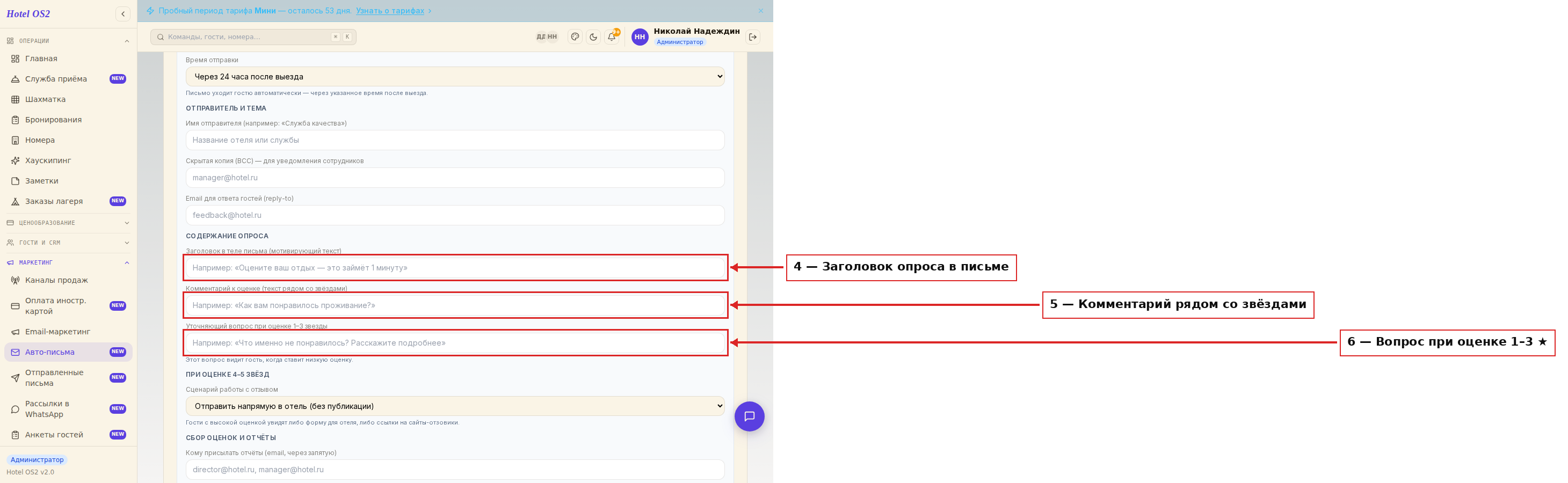This screenshot has width=1568, height=483.
Task: Open the chat bubble floating button
Action: point(749,416)
